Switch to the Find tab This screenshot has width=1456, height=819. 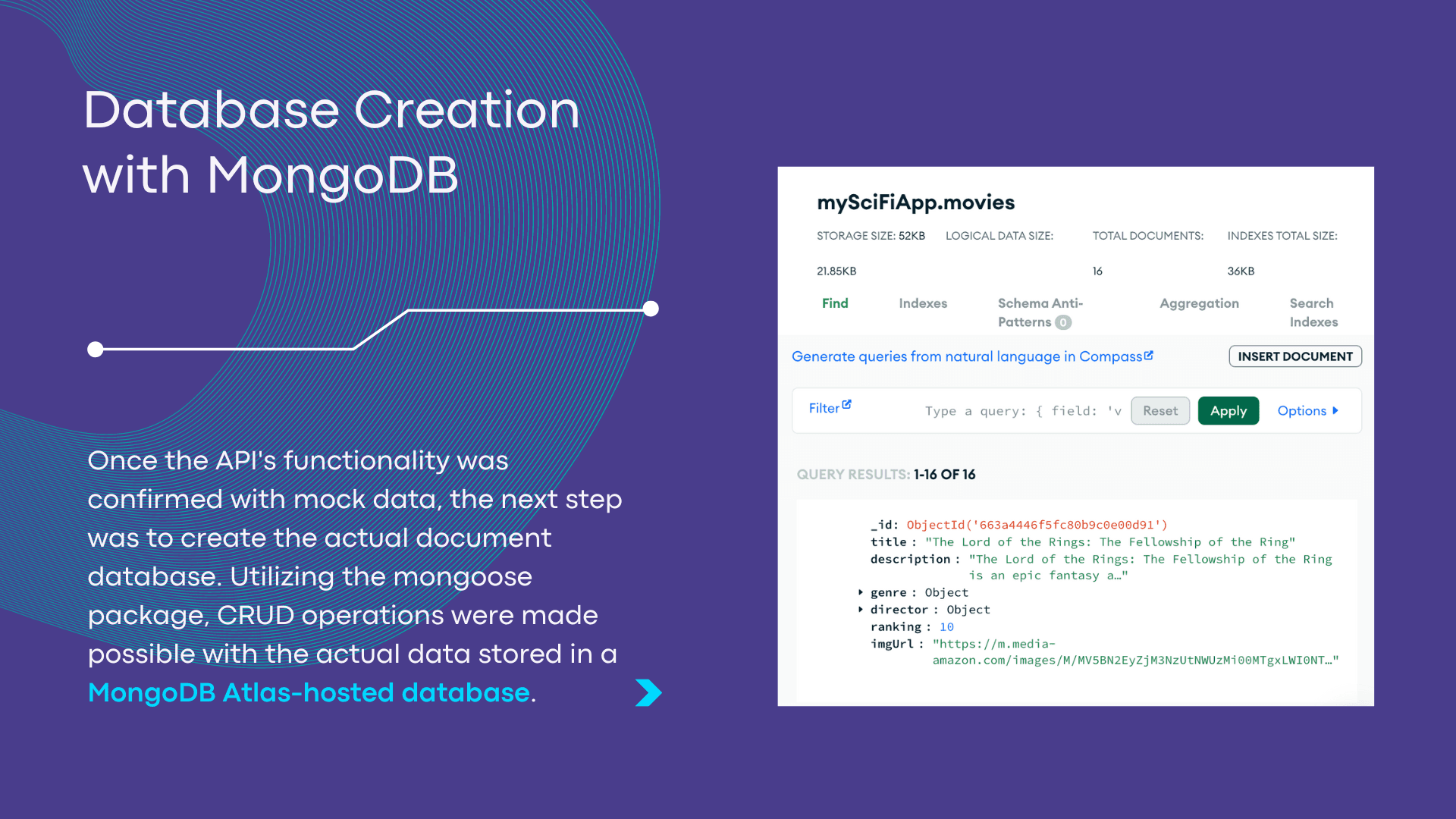pos(835,303)
